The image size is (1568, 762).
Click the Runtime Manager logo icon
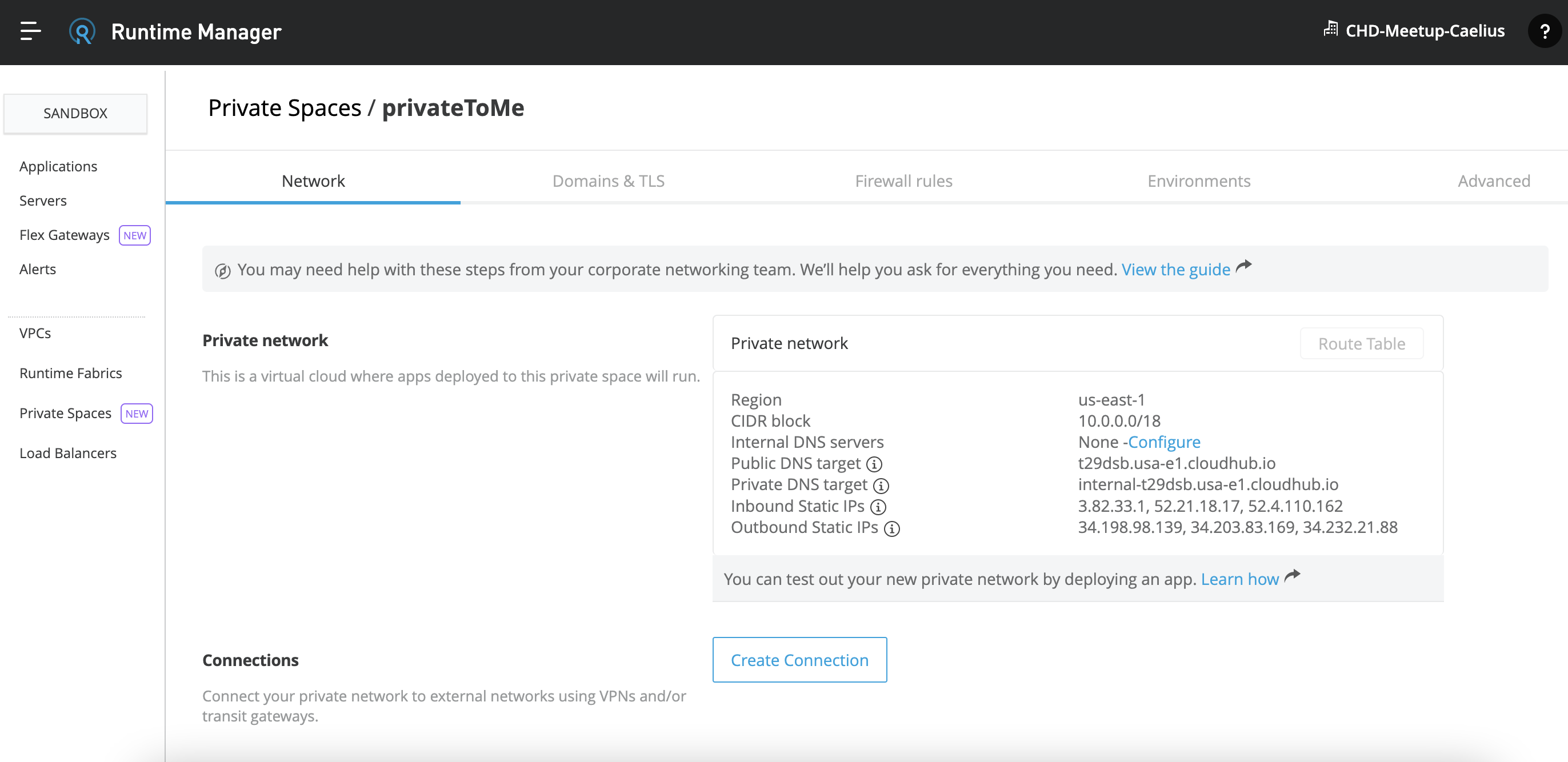tap(82, 31)
